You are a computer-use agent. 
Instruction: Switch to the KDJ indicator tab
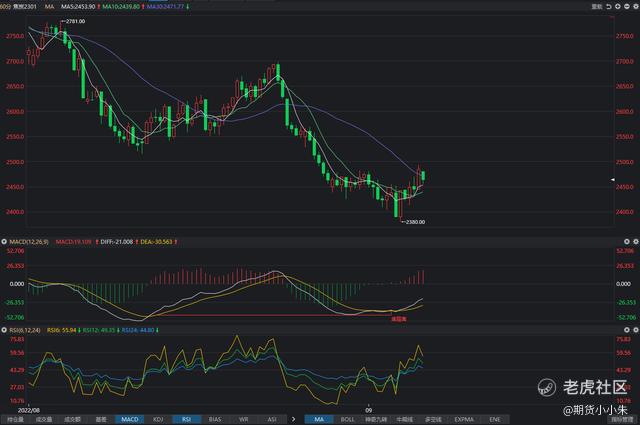[159, 420]
